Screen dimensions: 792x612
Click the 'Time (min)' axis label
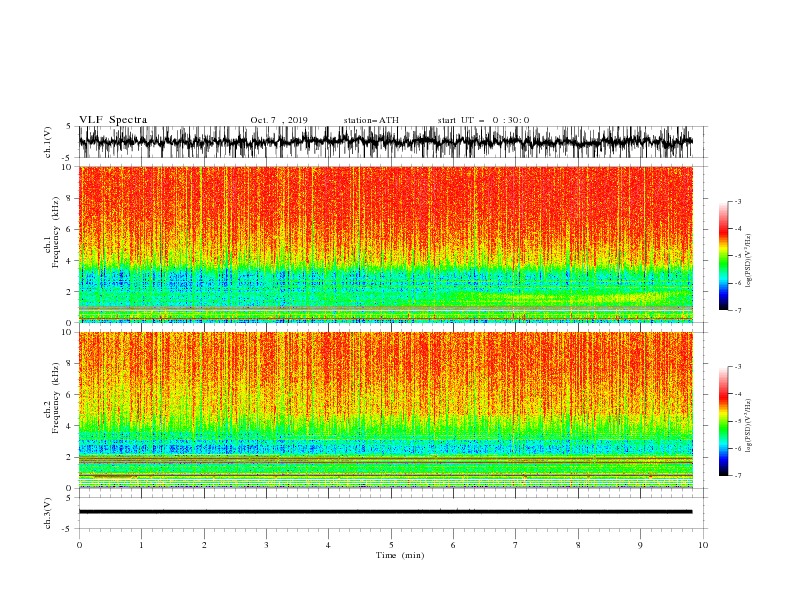coord(400,555)
